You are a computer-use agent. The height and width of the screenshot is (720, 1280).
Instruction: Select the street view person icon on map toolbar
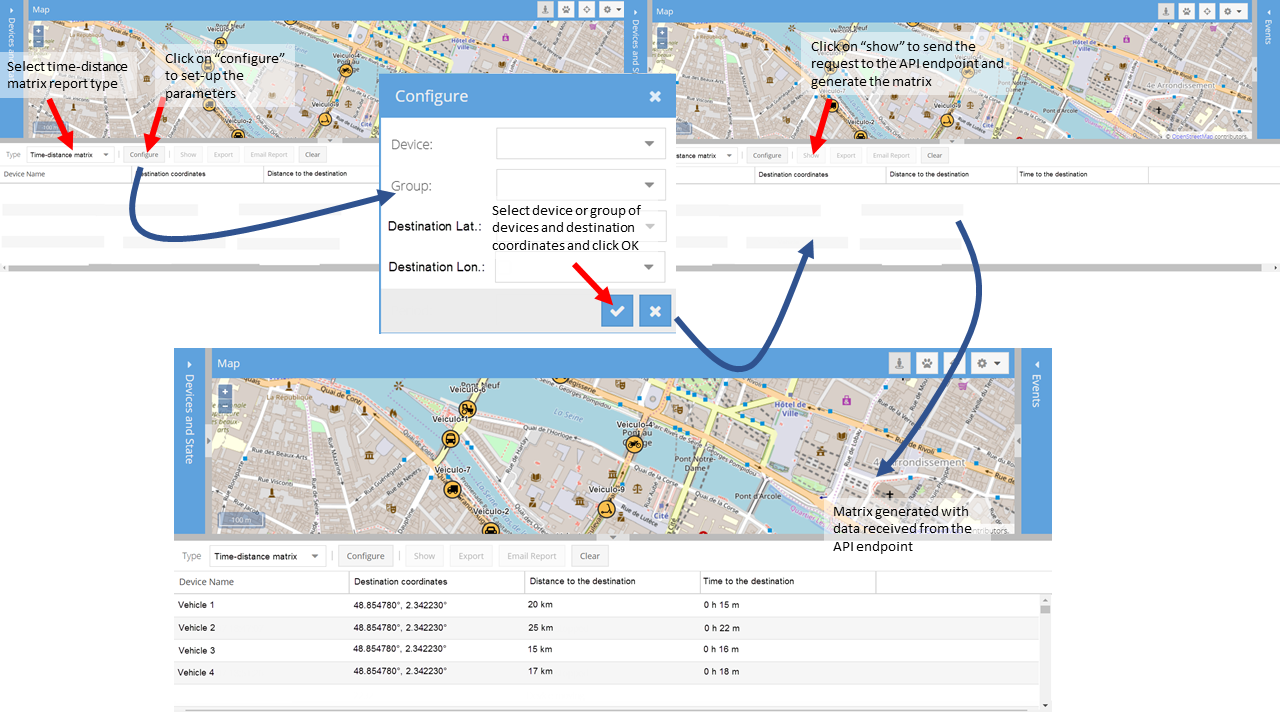(x=899, y=363)
